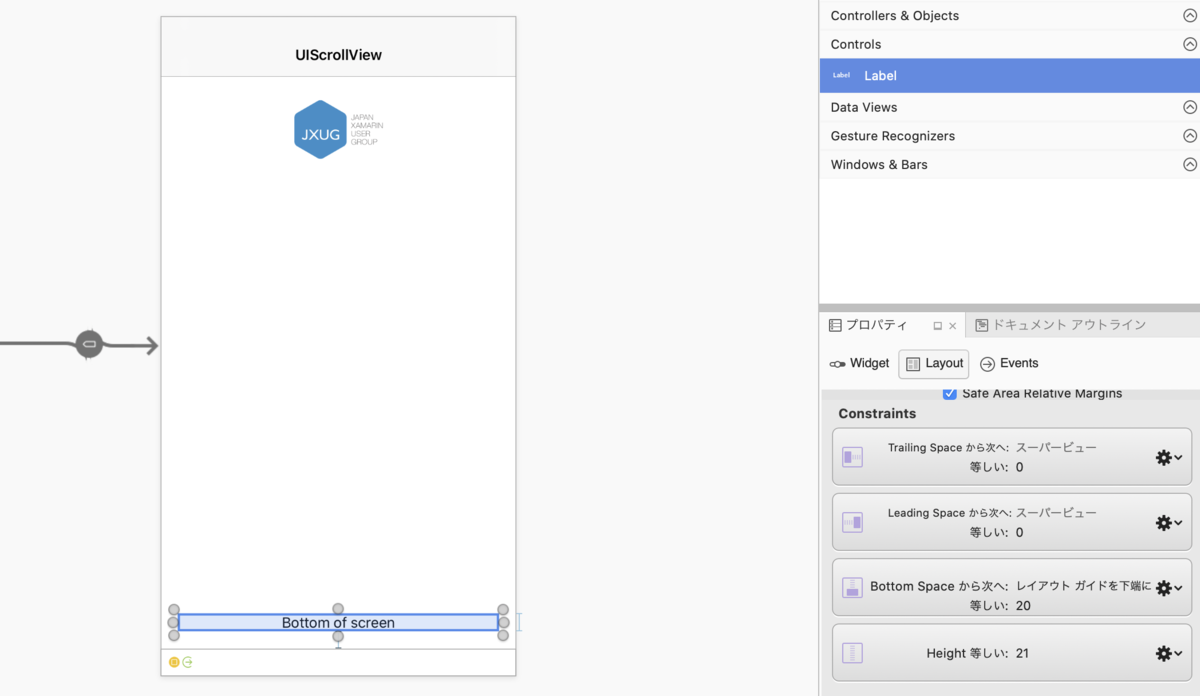This screenshot has width=1200, height=696.
Task: Select the Layout properties tab
Action: 934,364
